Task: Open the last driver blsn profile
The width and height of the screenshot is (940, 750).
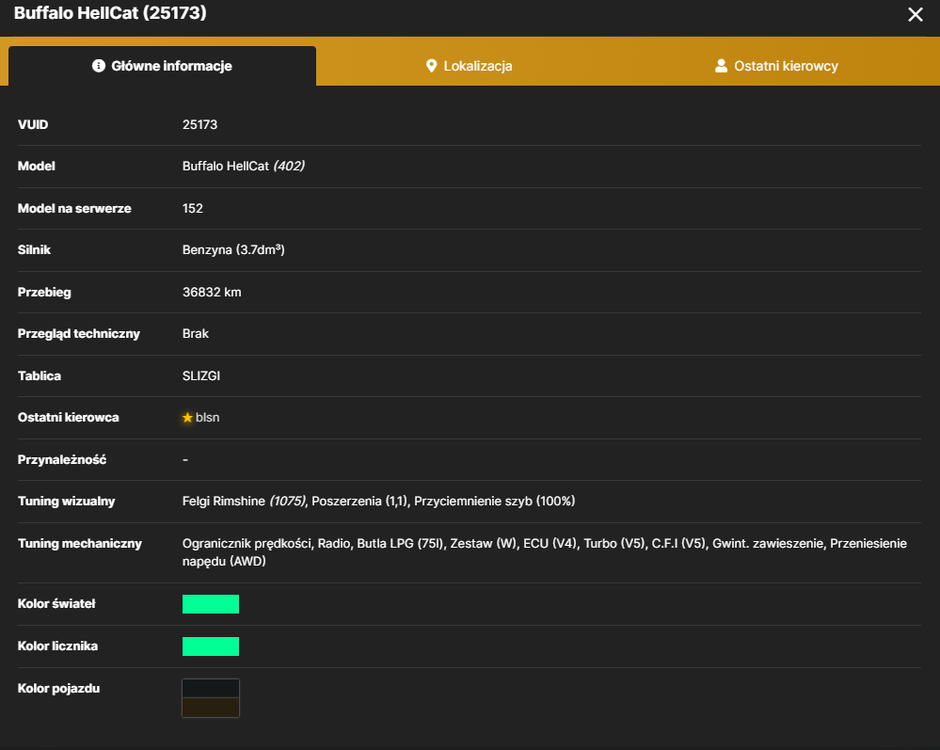Action: (x=207, y=417)
